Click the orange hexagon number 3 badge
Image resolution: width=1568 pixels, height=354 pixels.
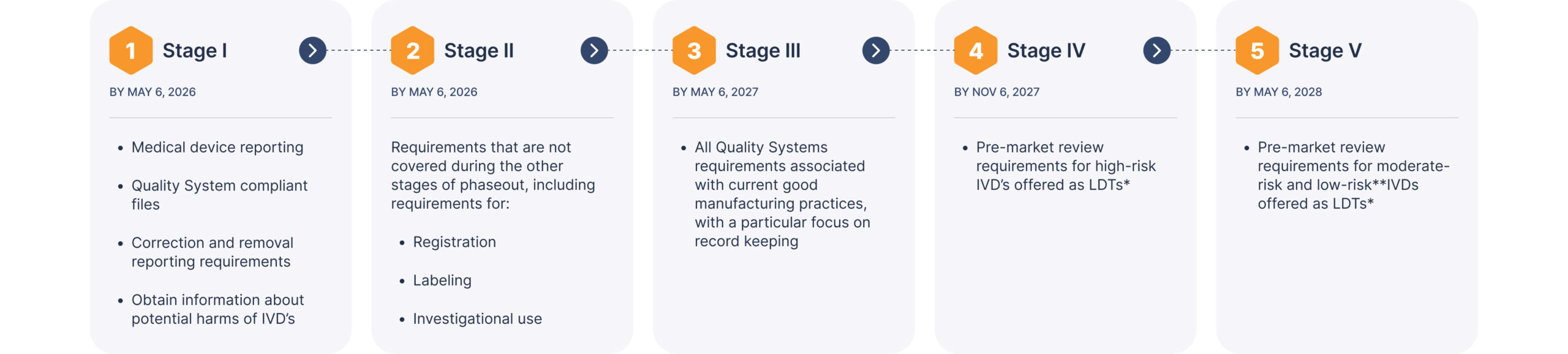pyautogui.click(x=693, y=51)
